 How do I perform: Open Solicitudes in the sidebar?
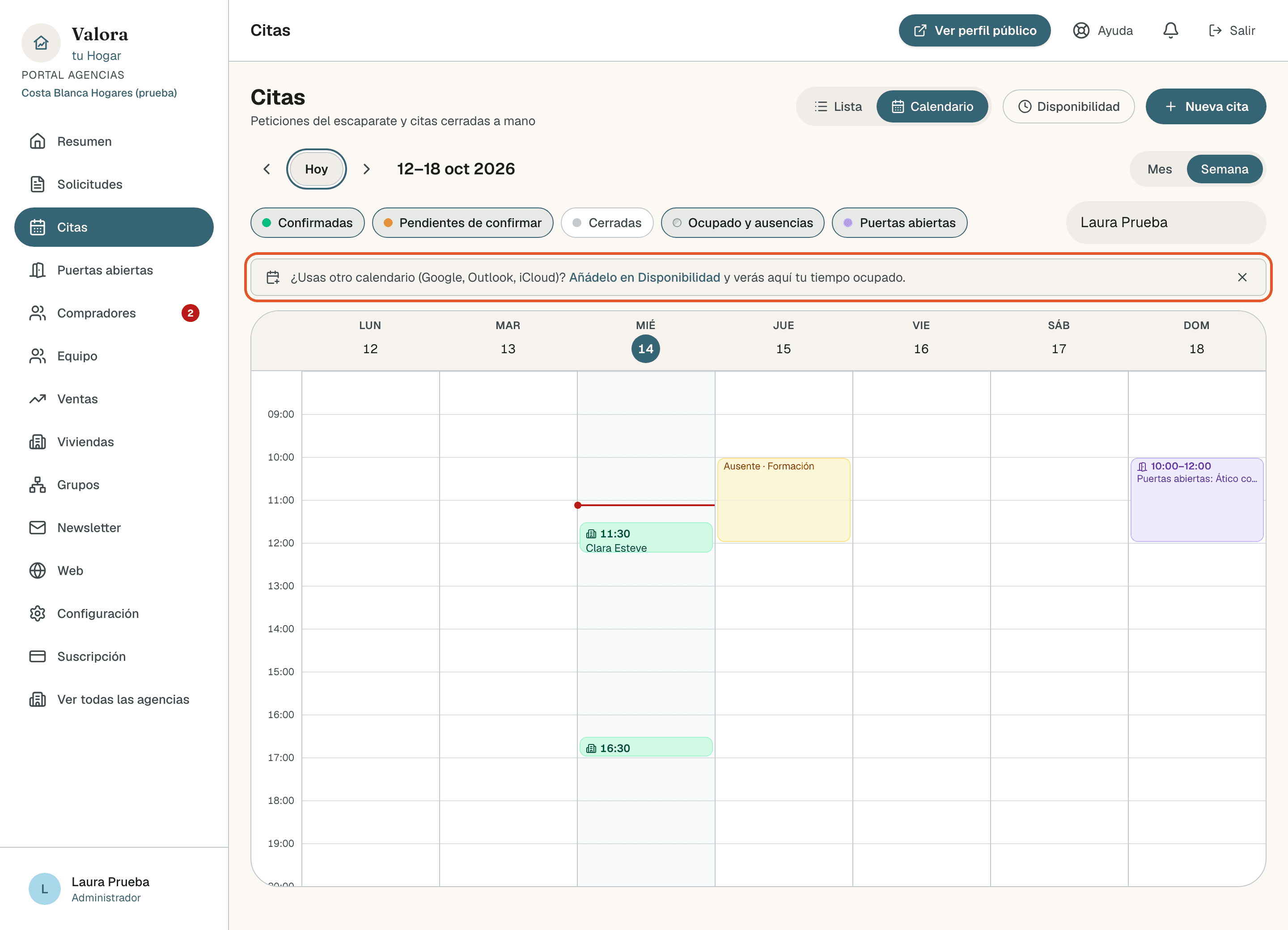click(114, 185)
